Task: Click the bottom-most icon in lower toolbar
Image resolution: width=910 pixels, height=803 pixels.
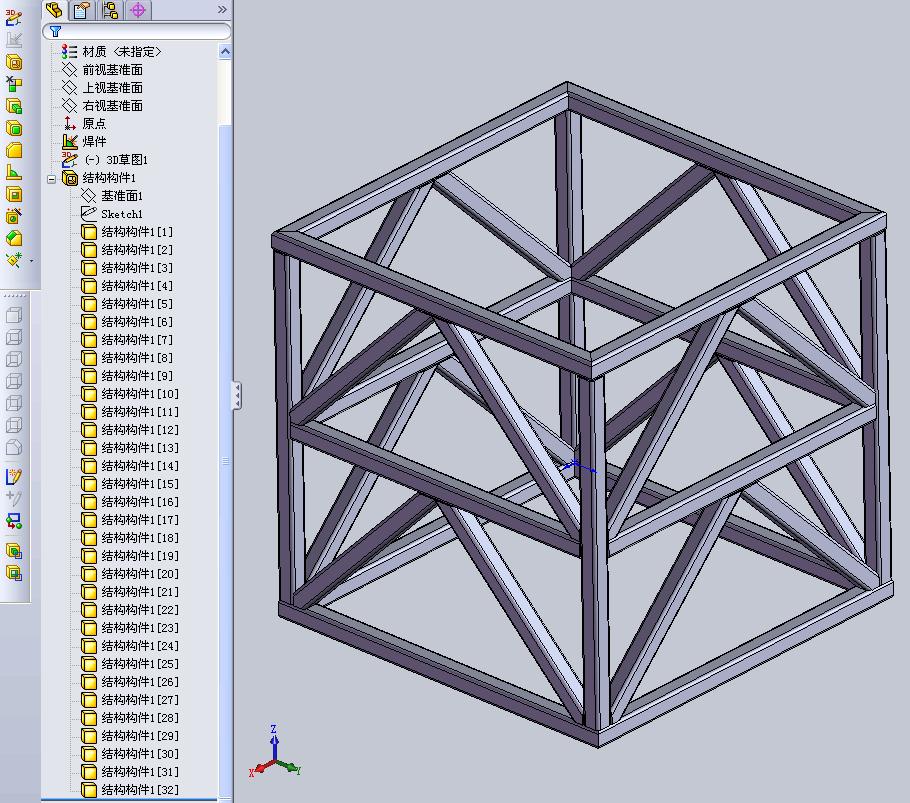Action: pyautogui.click(x=13, y=573)
